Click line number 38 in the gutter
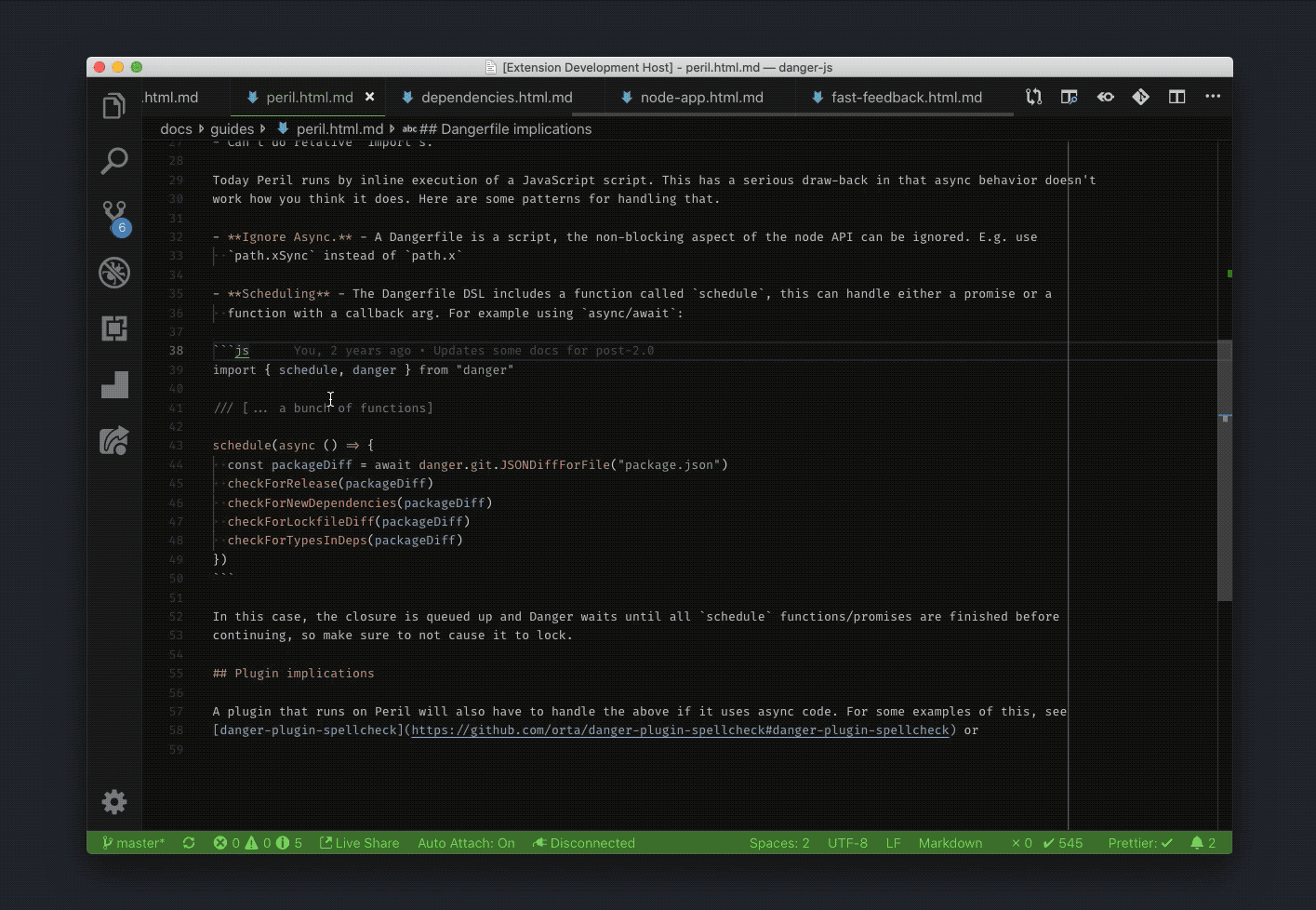Image resolution: width=1316 pixels, height=910 pixels. [176, 351]
